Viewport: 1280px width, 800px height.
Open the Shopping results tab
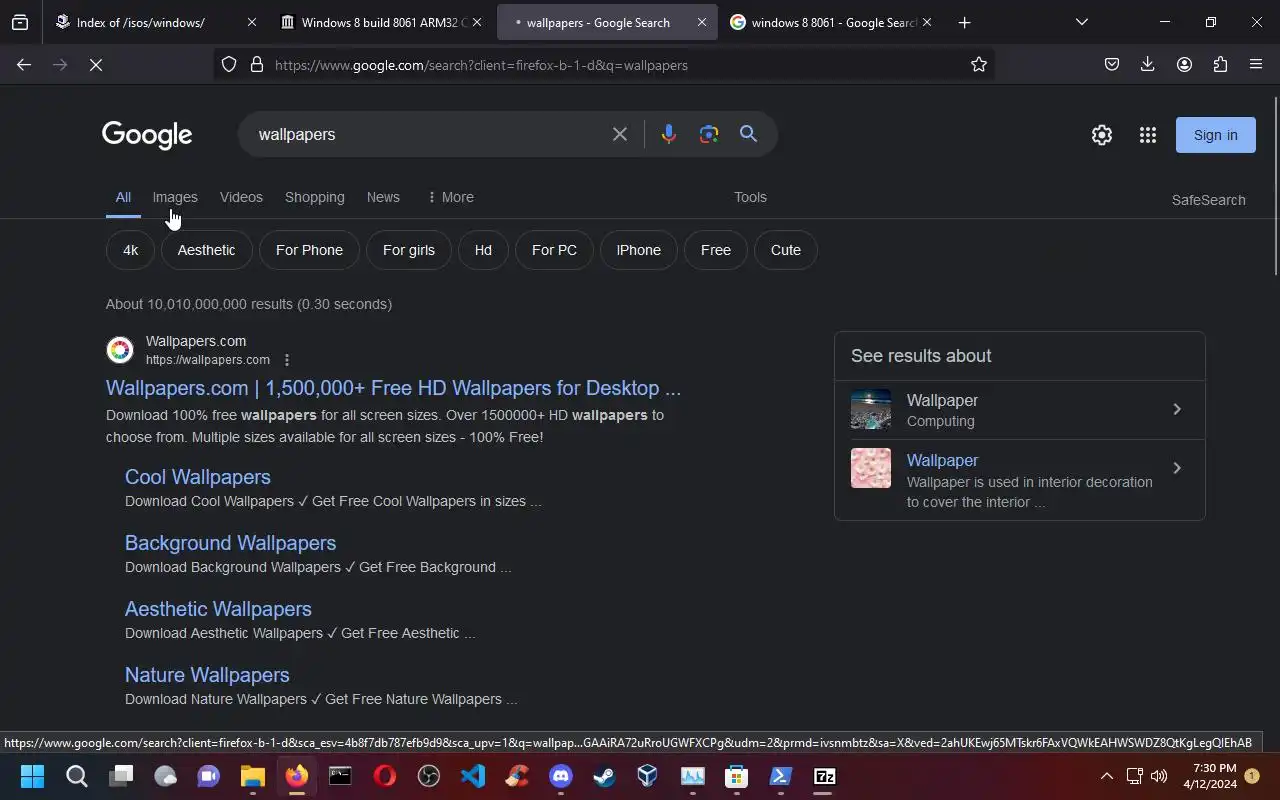314,197
